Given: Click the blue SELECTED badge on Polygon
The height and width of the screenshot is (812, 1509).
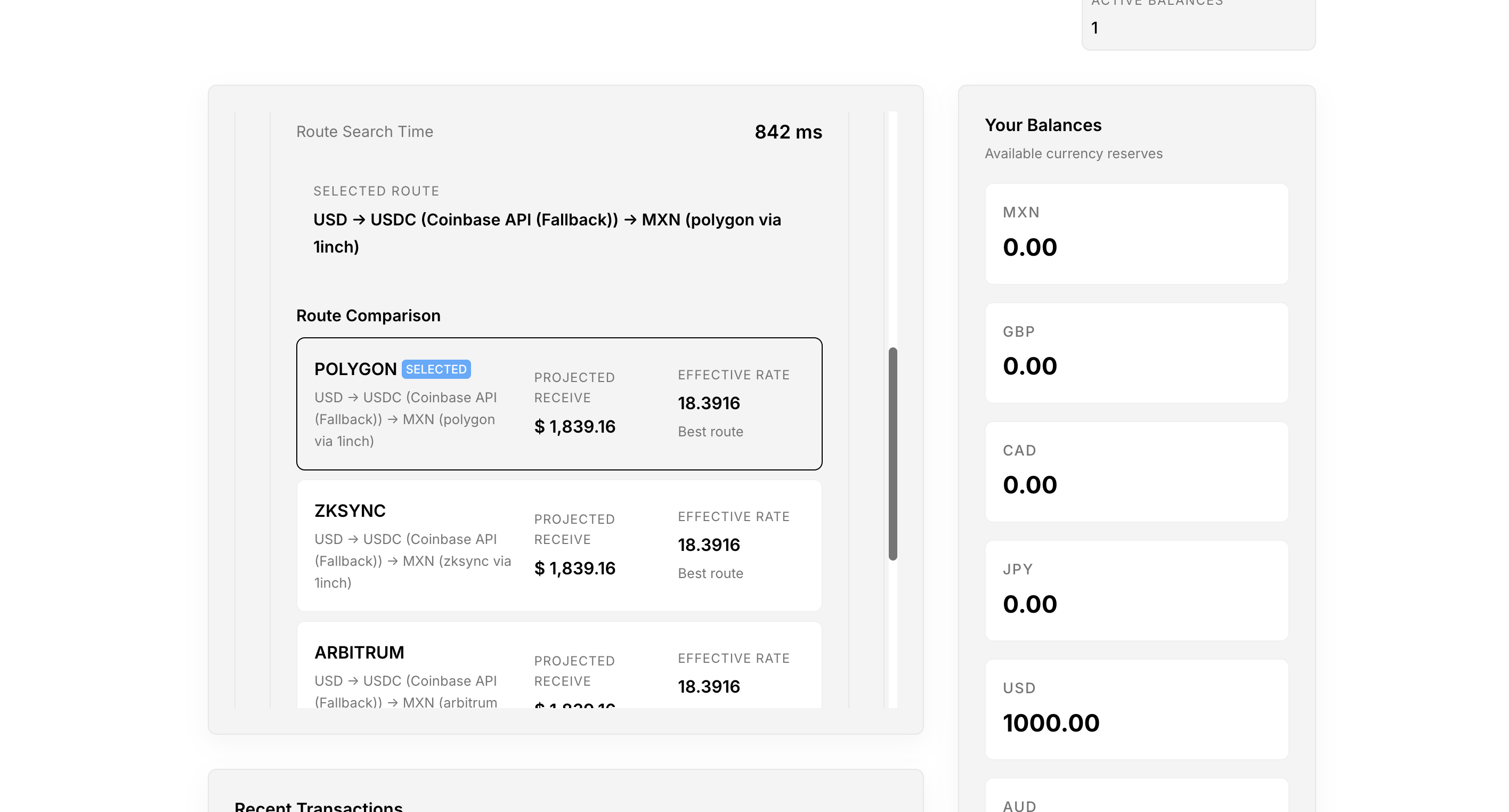Looking at the screenshot, I should [436, 369].
